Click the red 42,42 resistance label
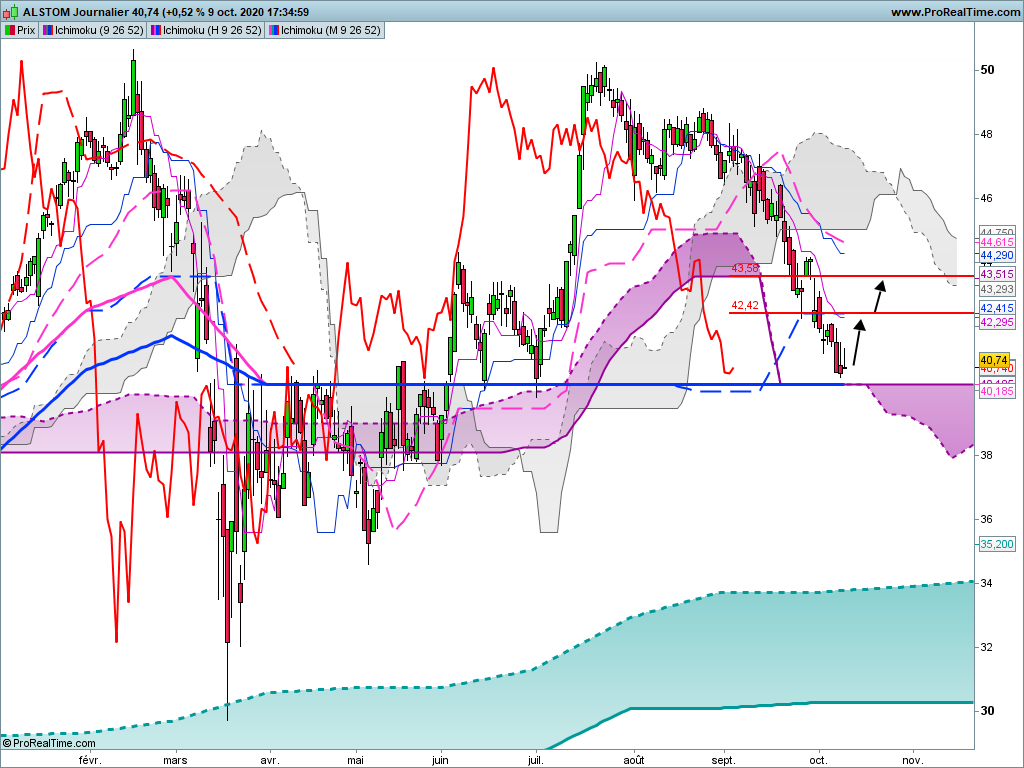 pyautogui.click(x=745, y=305)
